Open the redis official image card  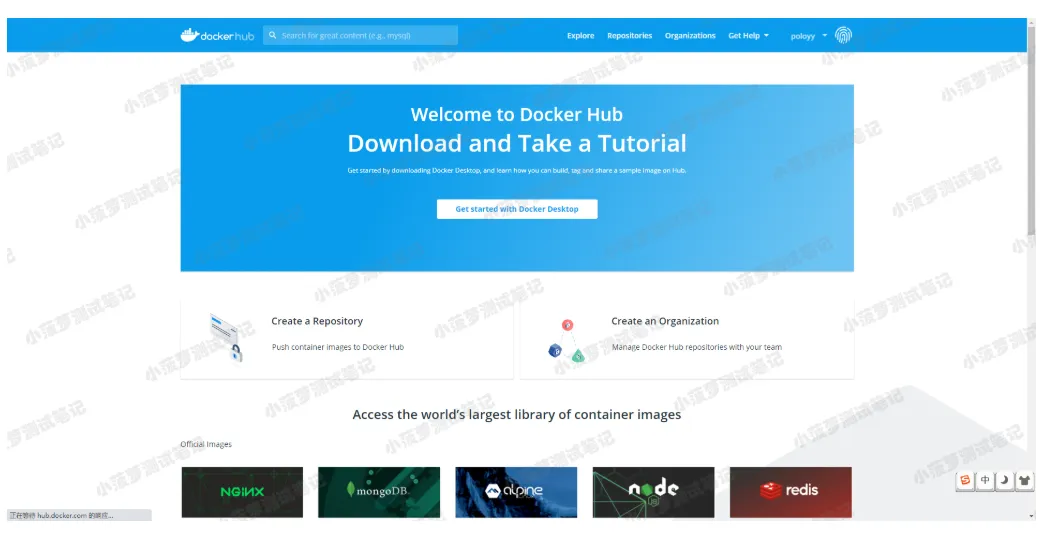(x=790, y=492)
